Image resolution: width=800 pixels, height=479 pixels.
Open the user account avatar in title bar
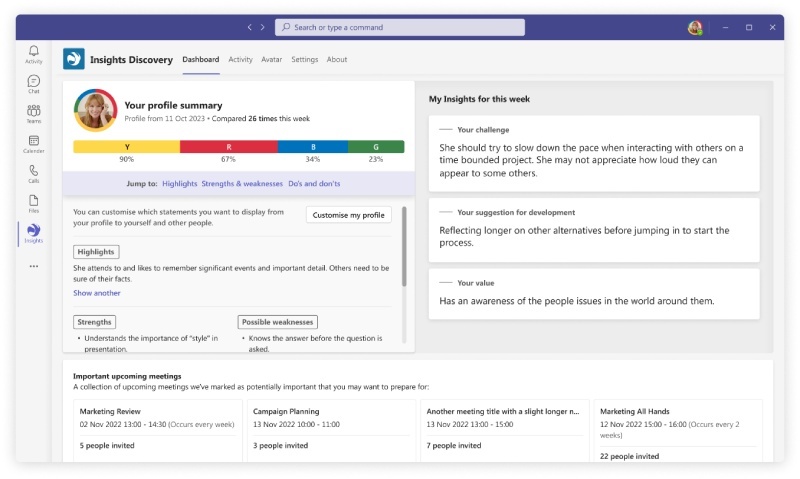[695, 27]
